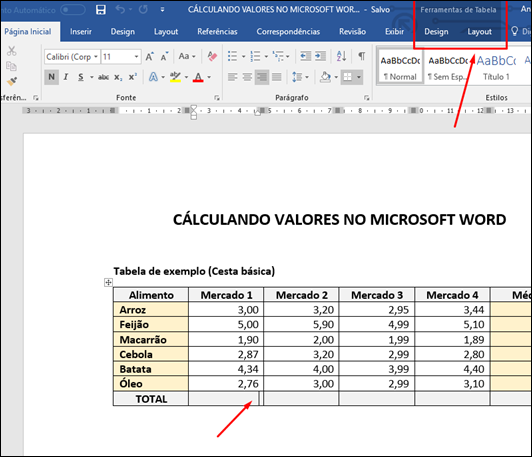Toggle the AutoSave switch
This screenshot has width=532, height=457.
tap(73, 9)
